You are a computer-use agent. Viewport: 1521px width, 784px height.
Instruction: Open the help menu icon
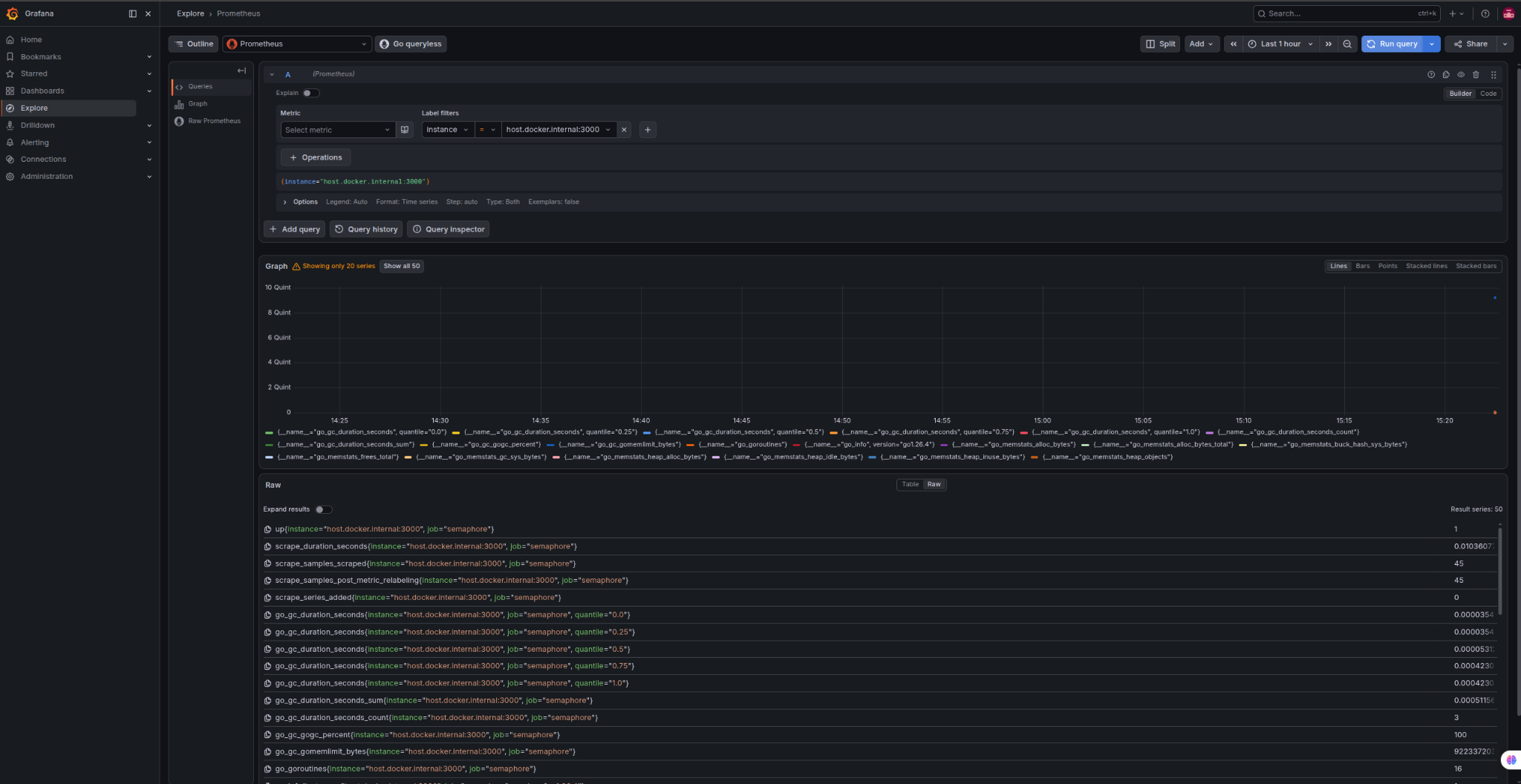(x=1485, y=13)
